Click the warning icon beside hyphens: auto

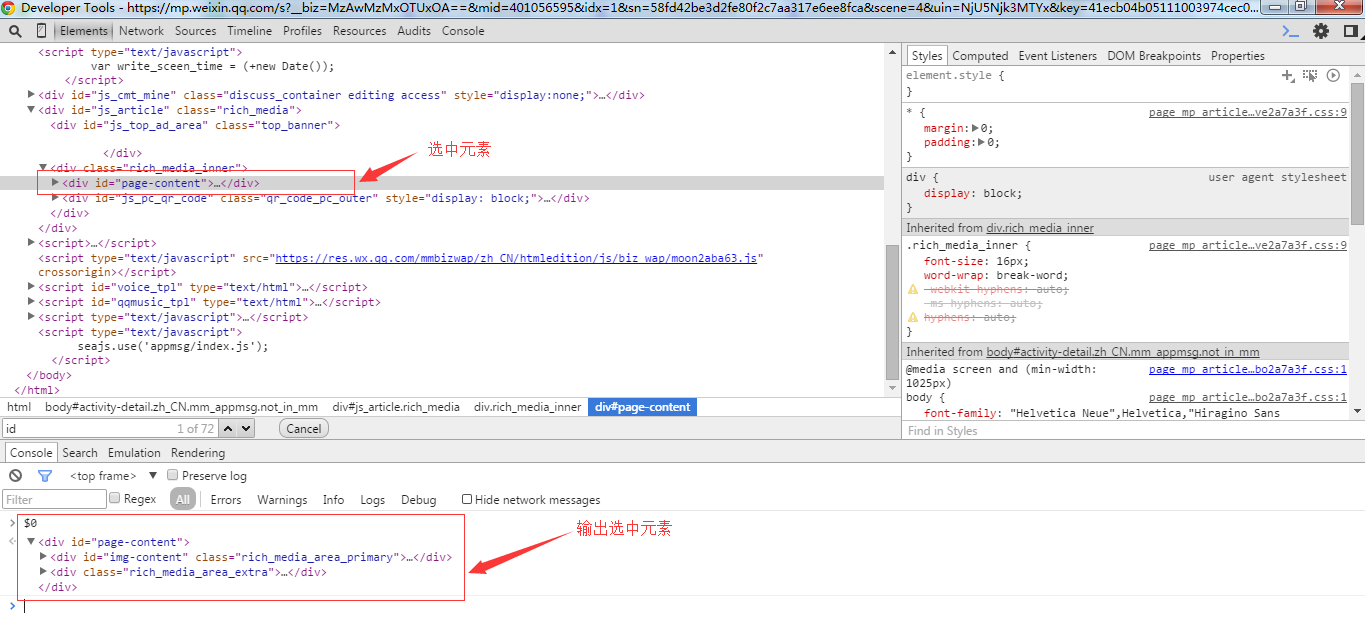pyautogui.click(x=912, y=317)
